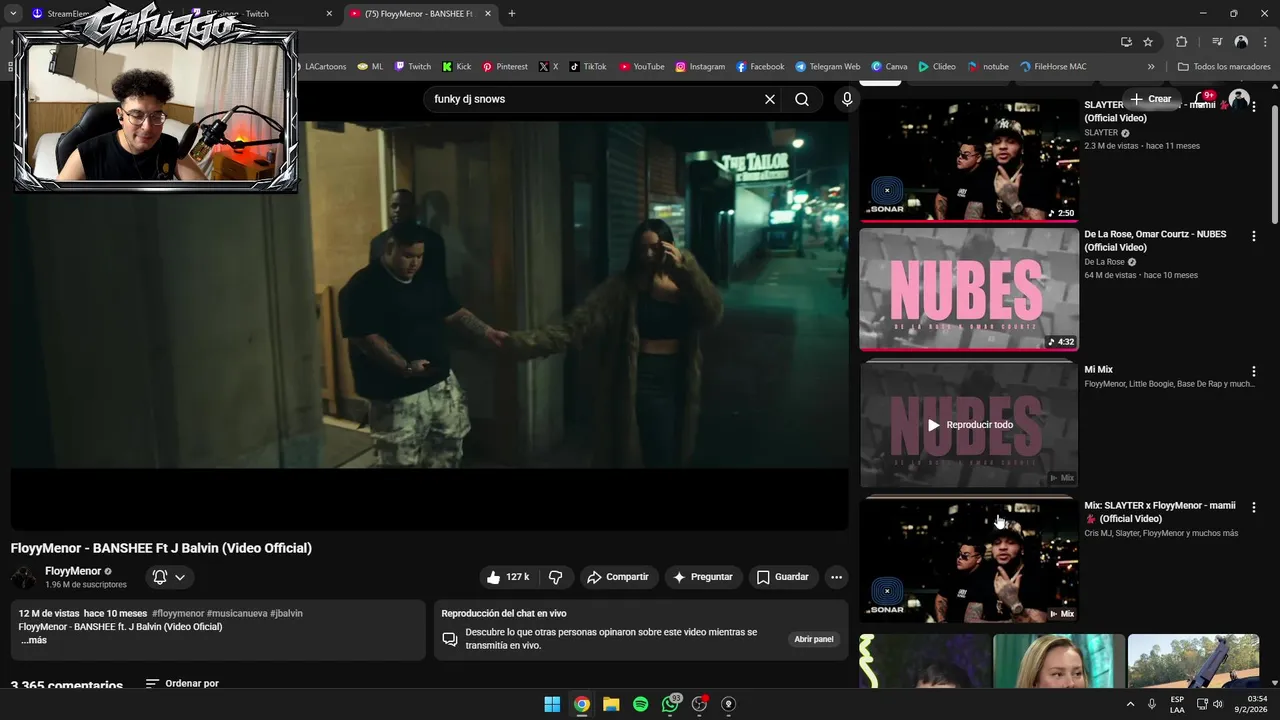
Task: Play all of Mi Mix playlist
Action: click(x=969, y=425)
